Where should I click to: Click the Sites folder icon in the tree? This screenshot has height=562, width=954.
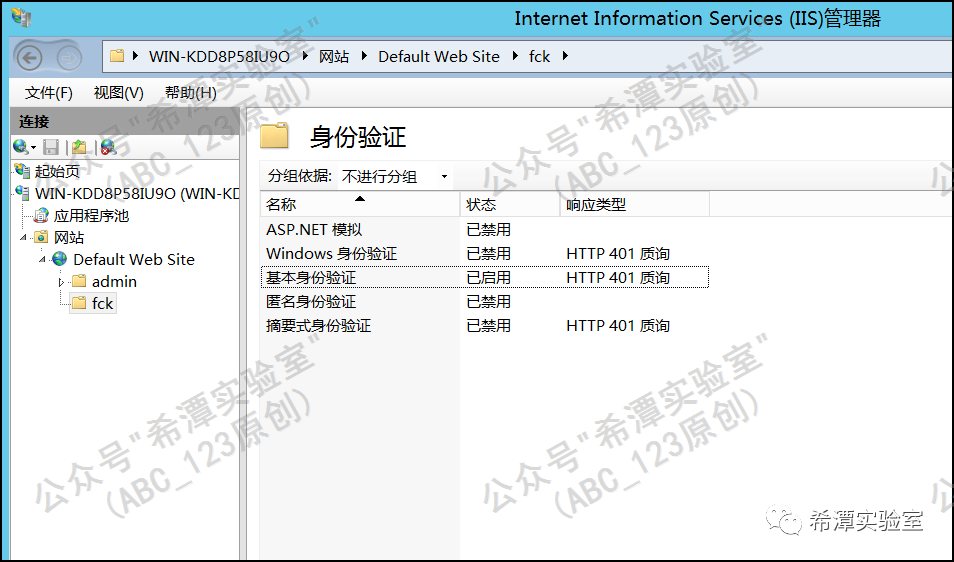41,237
